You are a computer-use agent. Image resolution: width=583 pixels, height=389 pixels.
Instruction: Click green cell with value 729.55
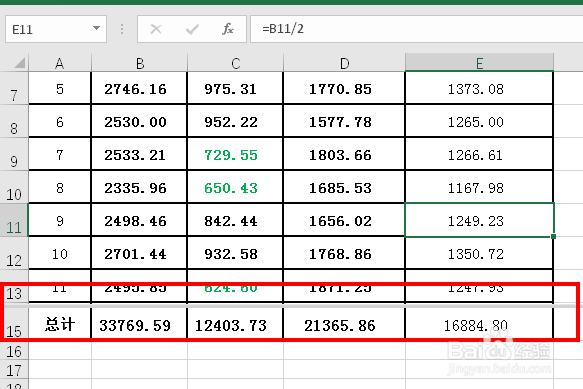point(235,154)
